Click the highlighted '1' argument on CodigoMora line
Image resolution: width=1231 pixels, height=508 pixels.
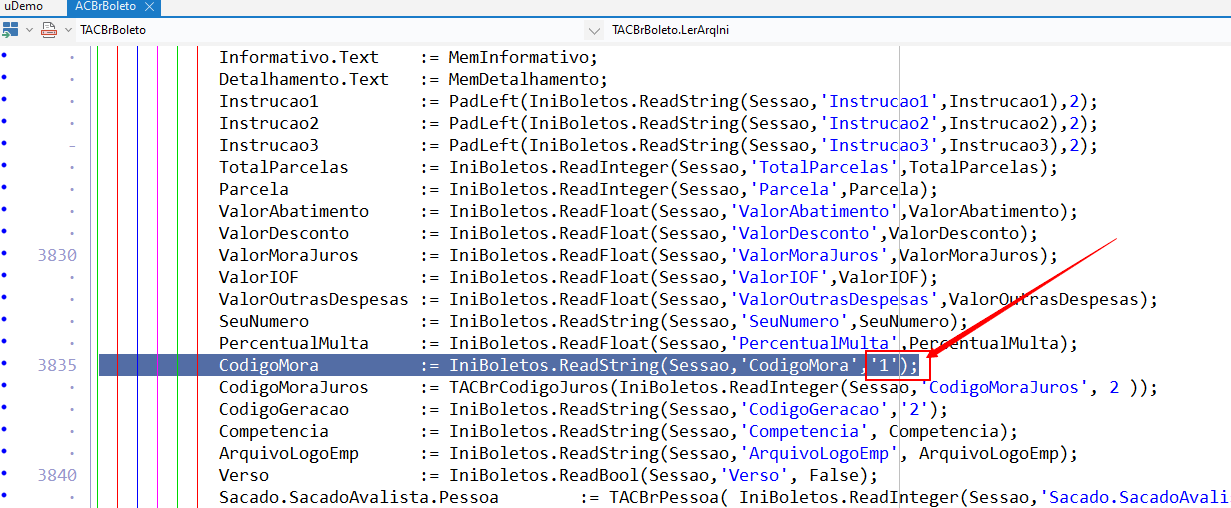[x=884, y=365]
